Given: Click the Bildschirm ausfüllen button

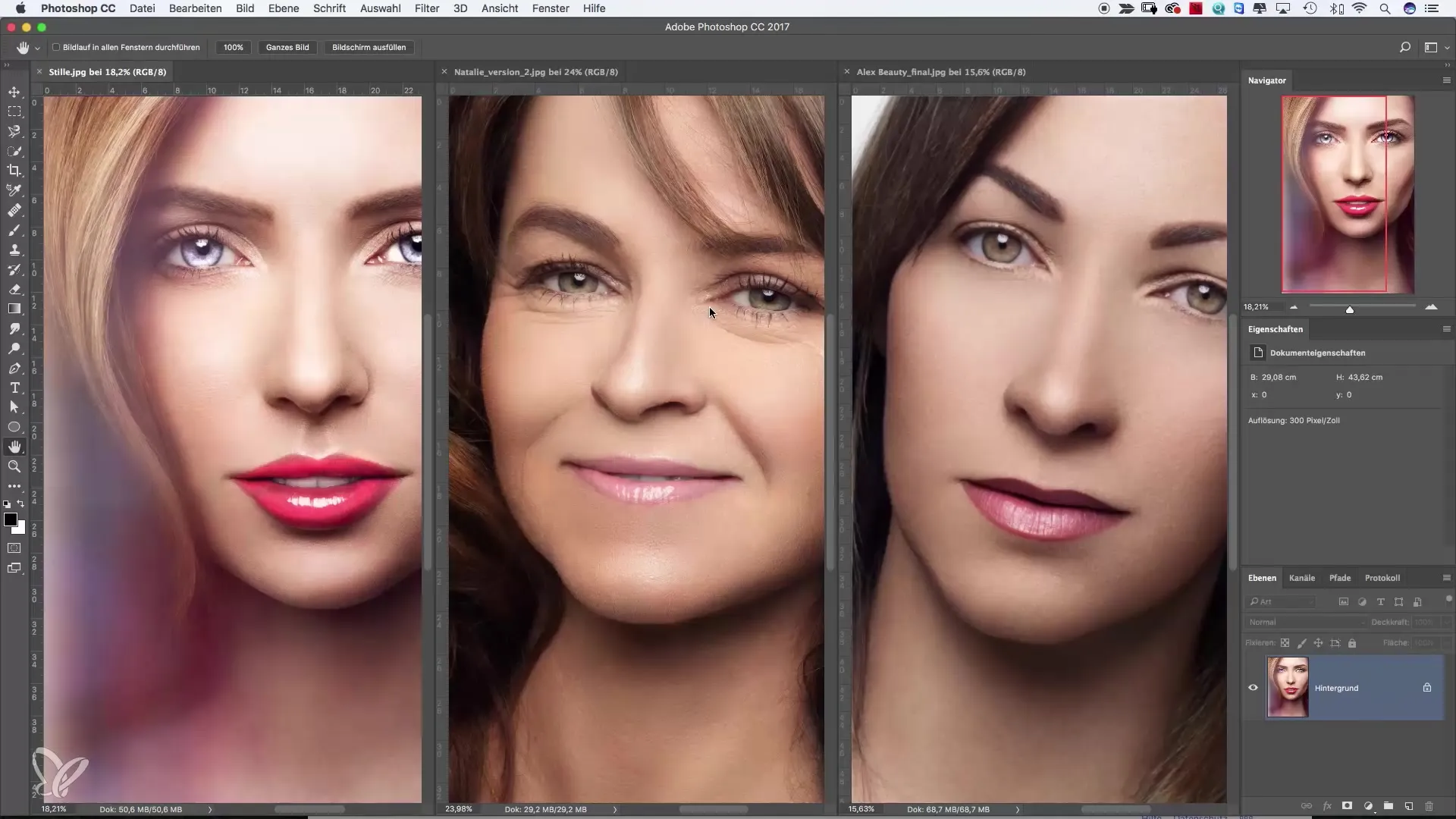Looking at the screenshot, I should click(x=369, y=47).
